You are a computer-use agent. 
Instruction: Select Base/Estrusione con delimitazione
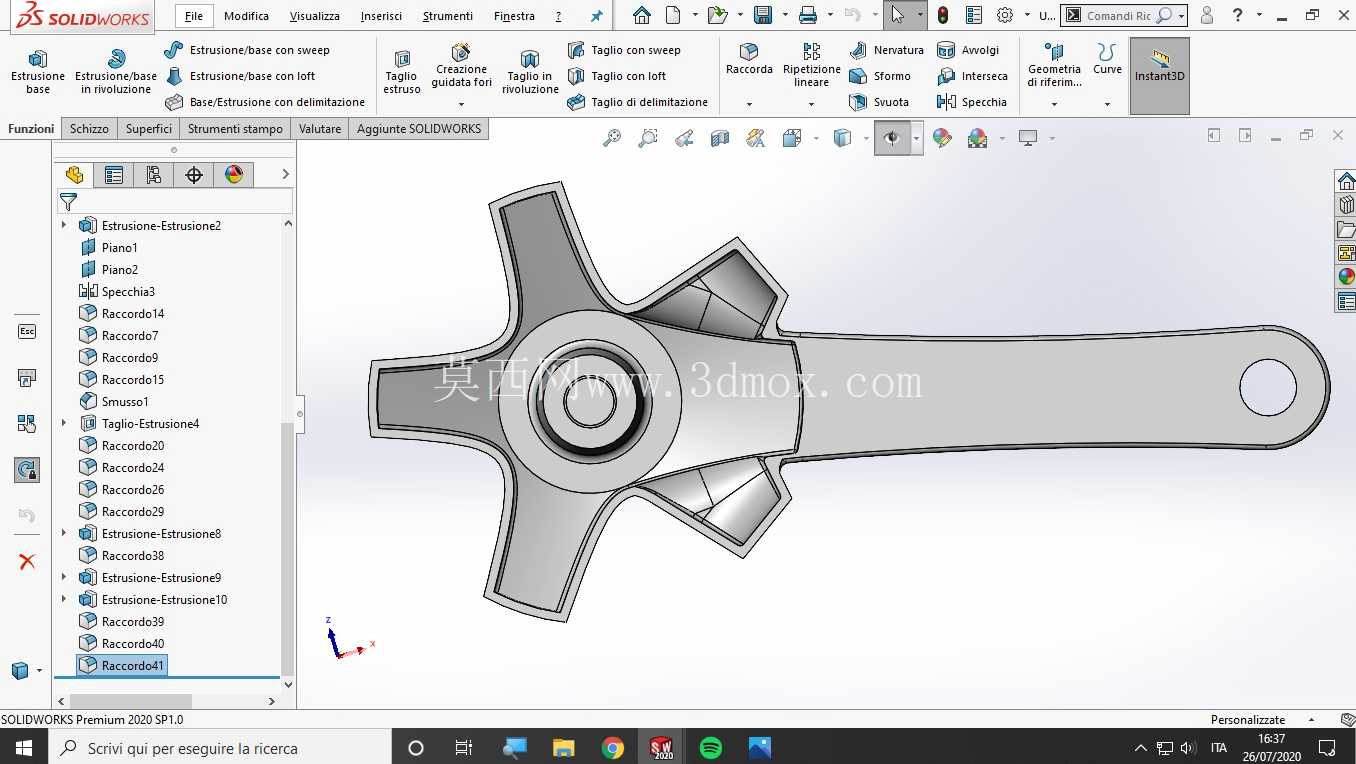265,102
